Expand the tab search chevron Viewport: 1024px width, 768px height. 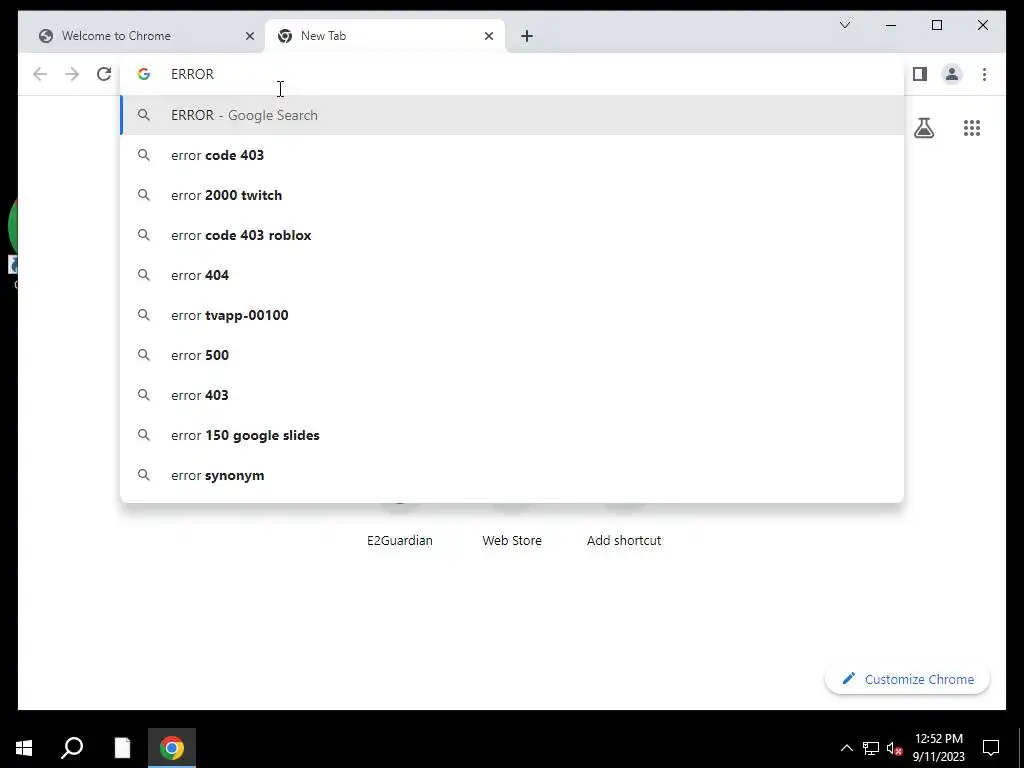pyautogui.click(x=844, y=25)
